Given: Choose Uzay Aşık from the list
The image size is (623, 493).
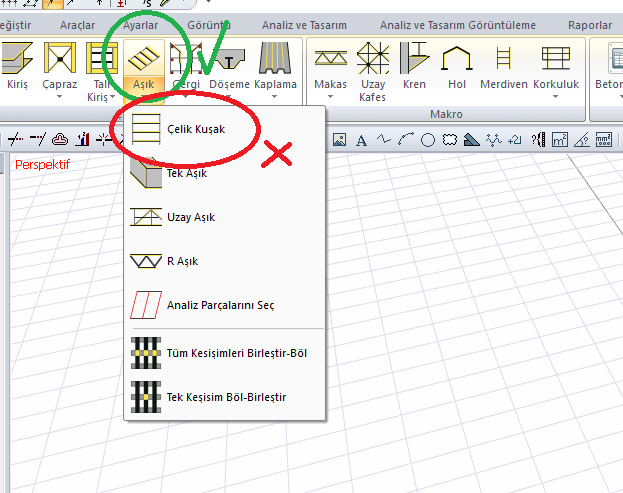Looking at the screenshot, I should [190, 217].
